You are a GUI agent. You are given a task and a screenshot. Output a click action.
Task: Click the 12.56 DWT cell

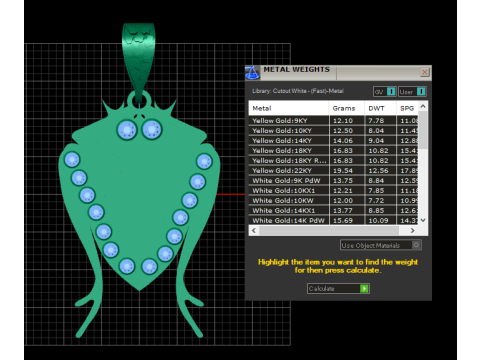(x=380, y=171)
